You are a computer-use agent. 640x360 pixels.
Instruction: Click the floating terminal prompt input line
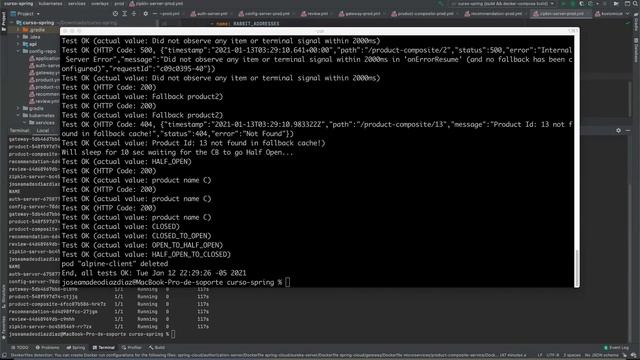[176, 282]
